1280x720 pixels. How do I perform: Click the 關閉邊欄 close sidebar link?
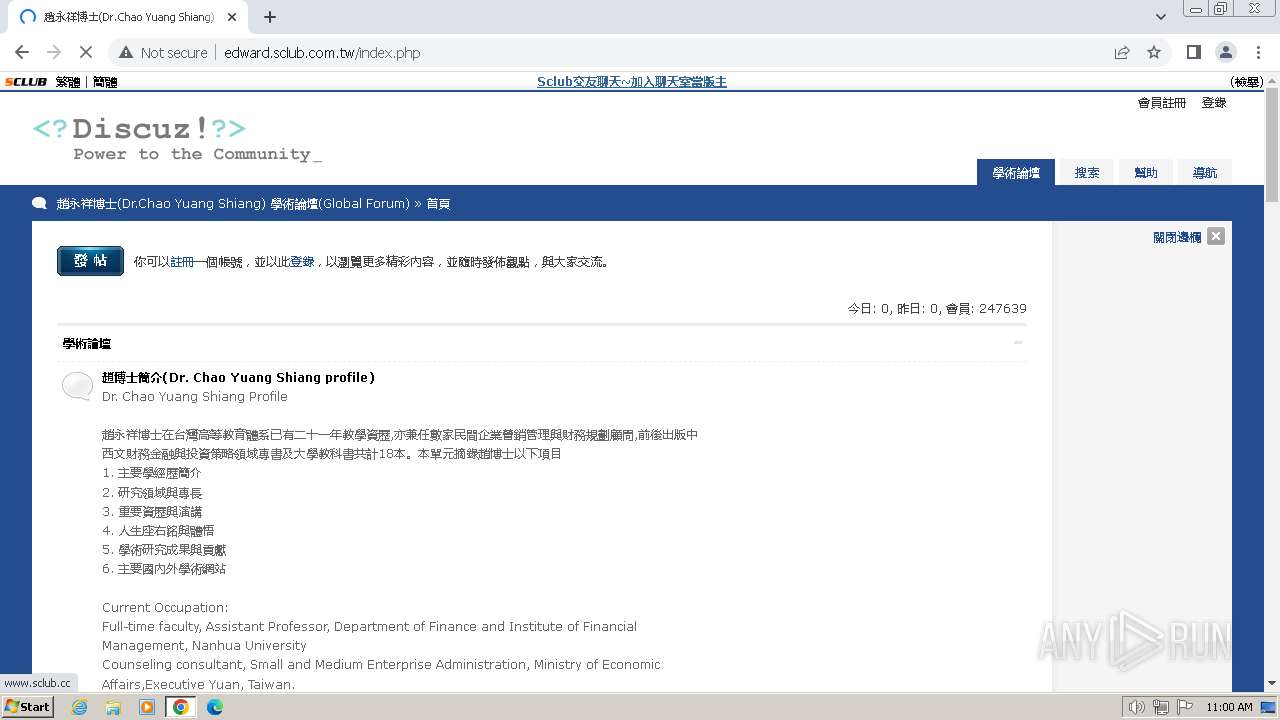[1177, 237]
